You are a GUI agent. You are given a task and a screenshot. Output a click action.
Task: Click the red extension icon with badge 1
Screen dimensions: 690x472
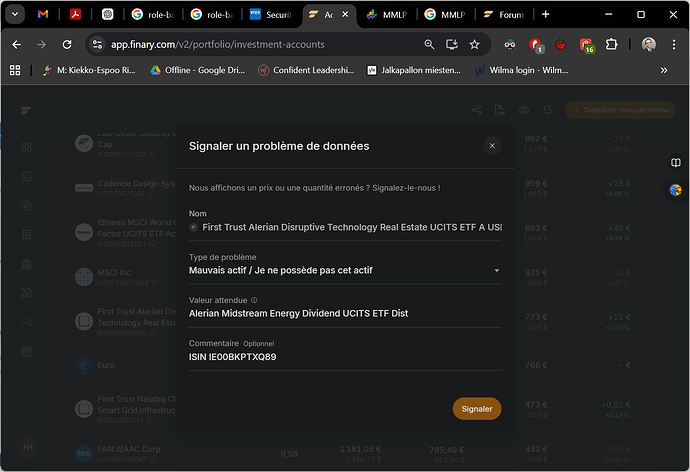(x=536, y=45)
